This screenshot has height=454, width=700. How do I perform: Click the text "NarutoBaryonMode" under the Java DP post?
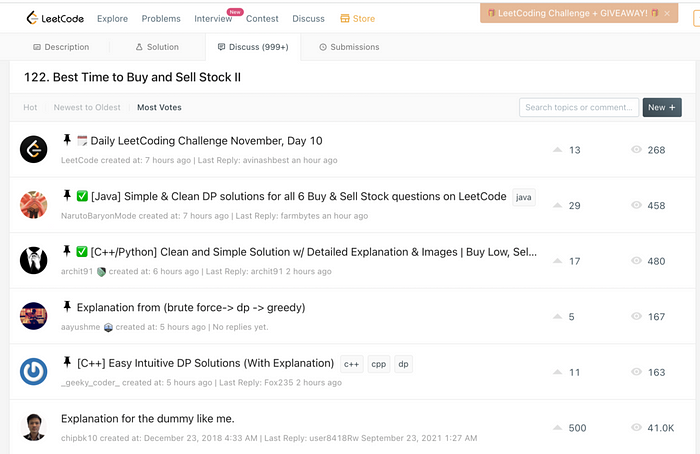[98, 216]
